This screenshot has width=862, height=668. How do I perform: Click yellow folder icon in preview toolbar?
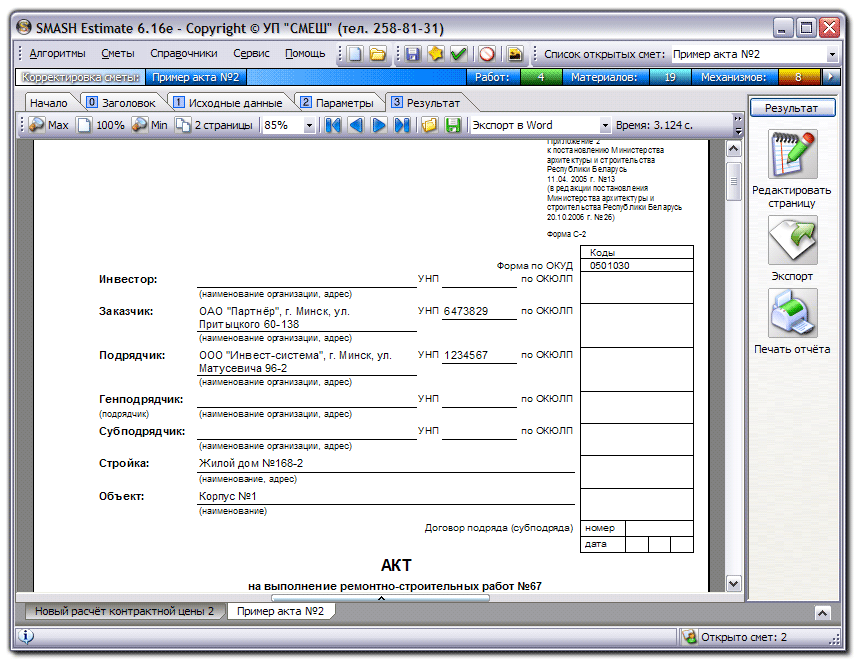[x=429, y=125]
